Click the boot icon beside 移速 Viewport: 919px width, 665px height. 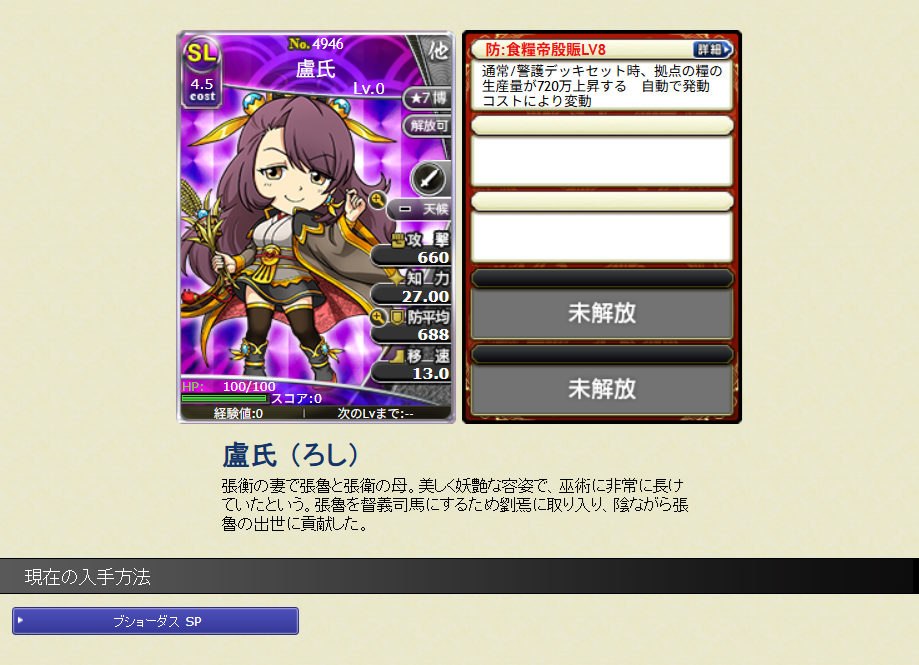[397, 356]
